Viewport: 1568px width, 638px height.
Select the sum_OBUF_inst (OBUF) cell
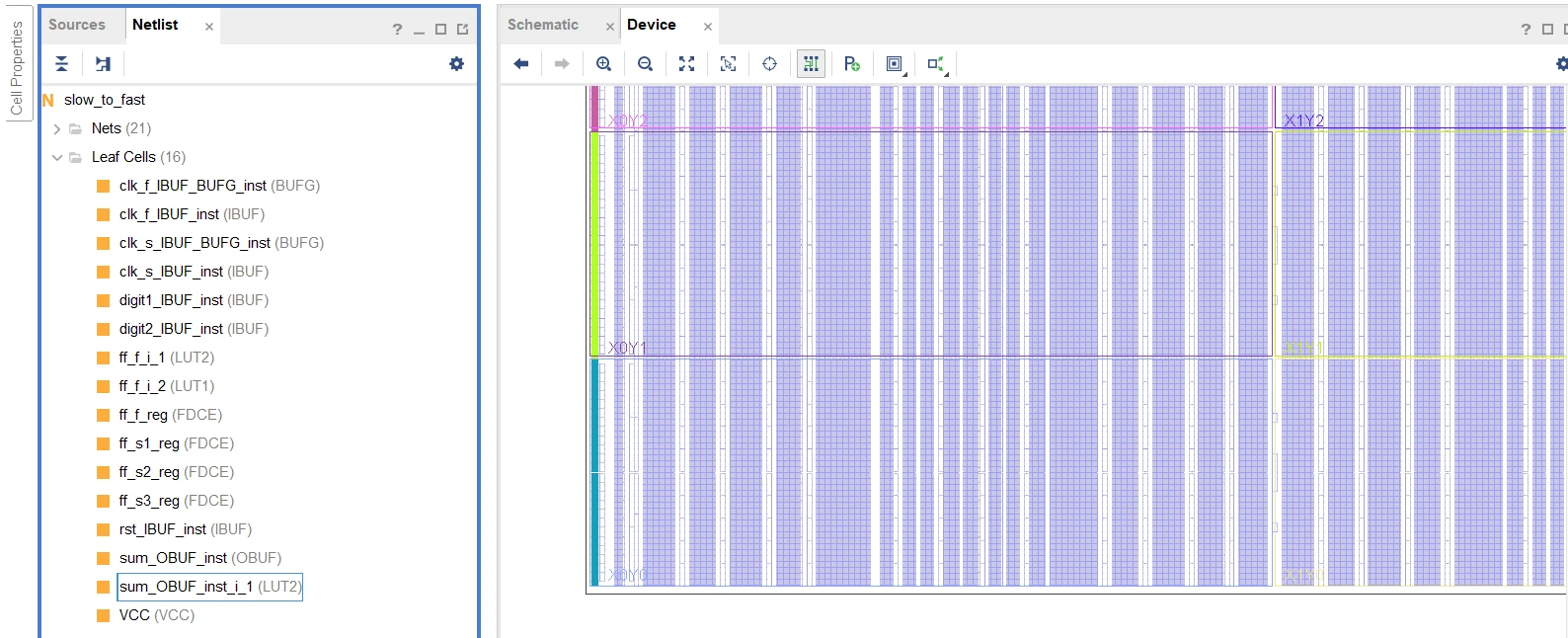(x=200, y=558)
